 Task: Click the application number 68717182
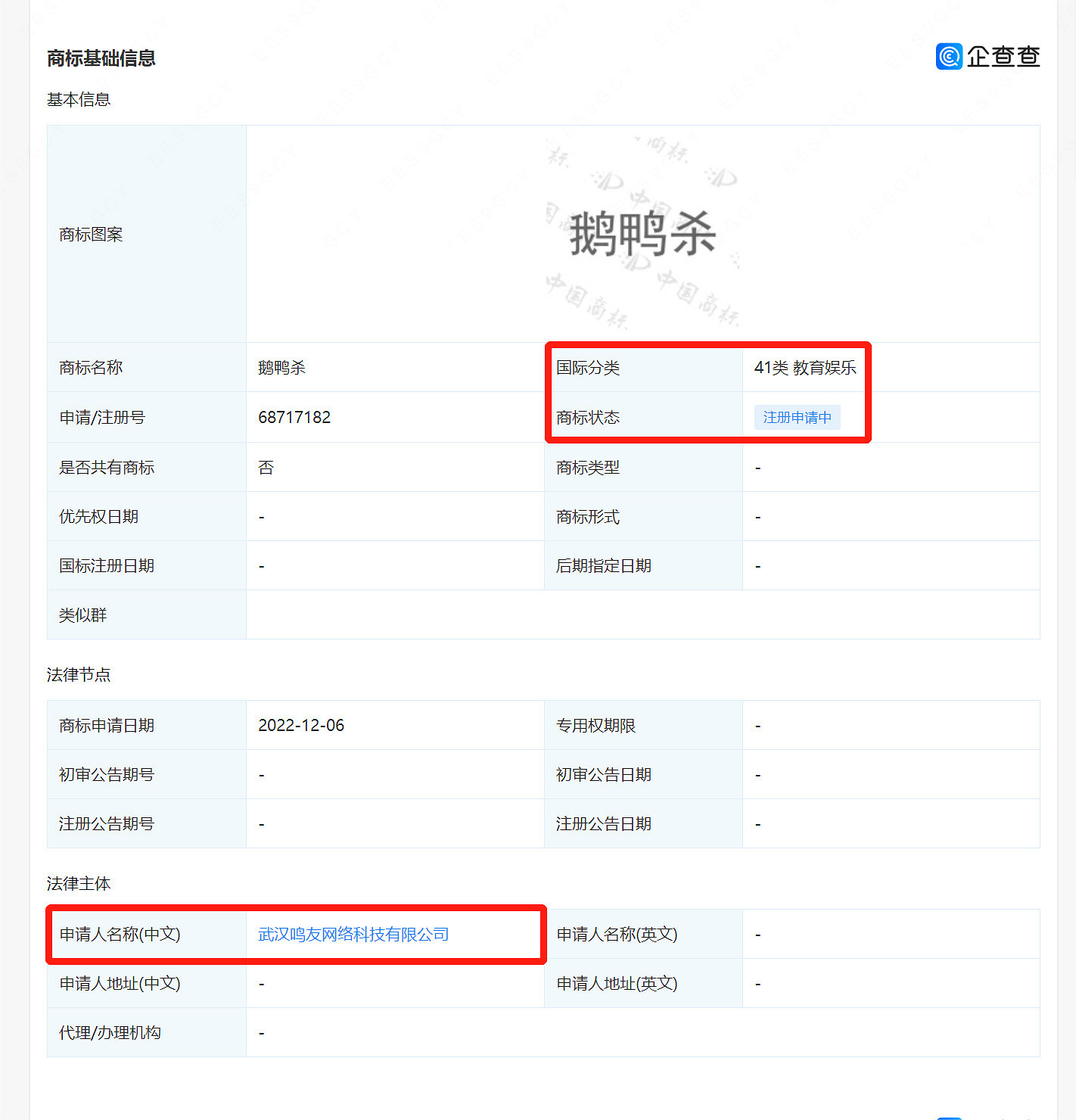tap(294, 417)
